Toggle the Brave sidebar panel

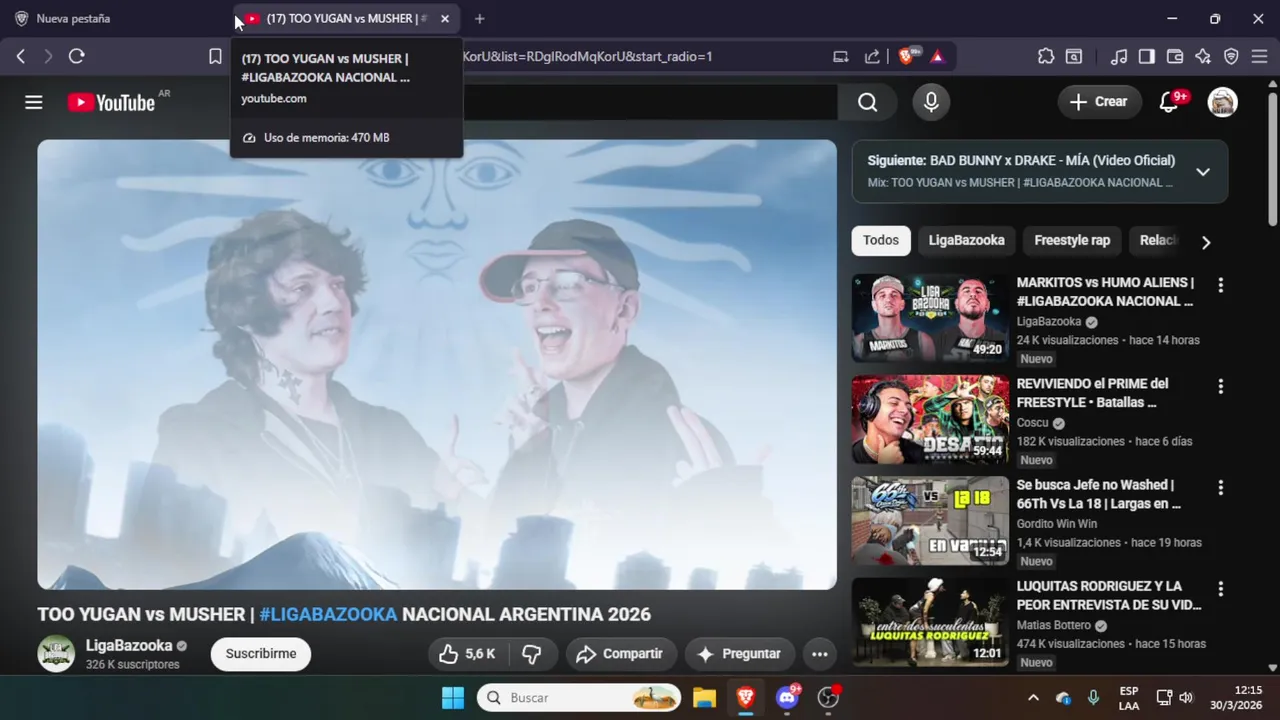pos(1147,56)
